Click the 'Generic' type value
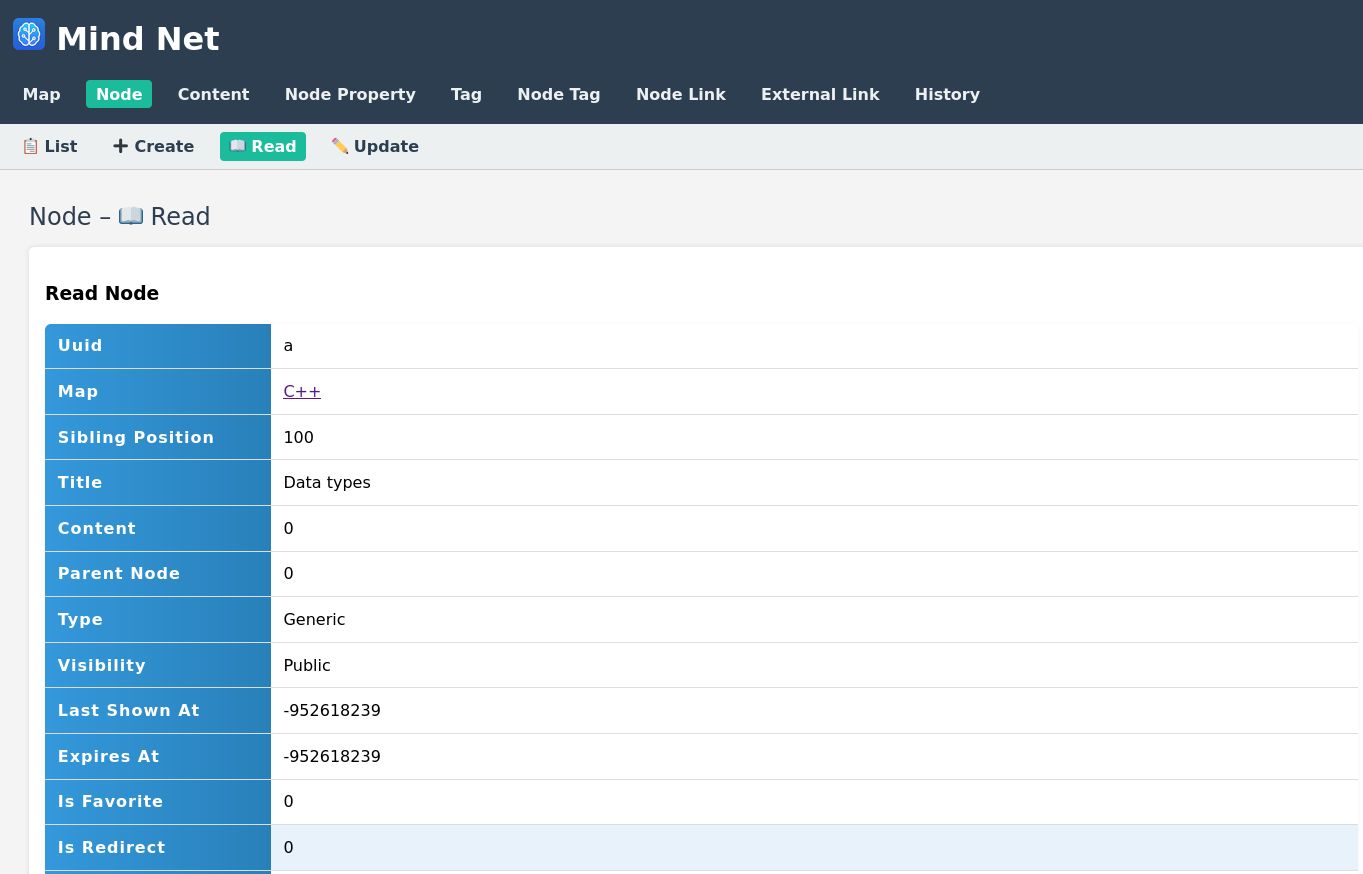This screenshot has height=874, width=1363. pyautogui.click(x=314, y=619)
